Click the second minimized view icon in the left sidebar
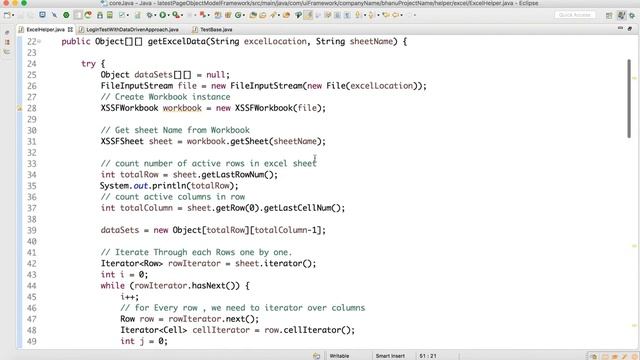Viewport: 640px width, 360px height. pos(7,42)
